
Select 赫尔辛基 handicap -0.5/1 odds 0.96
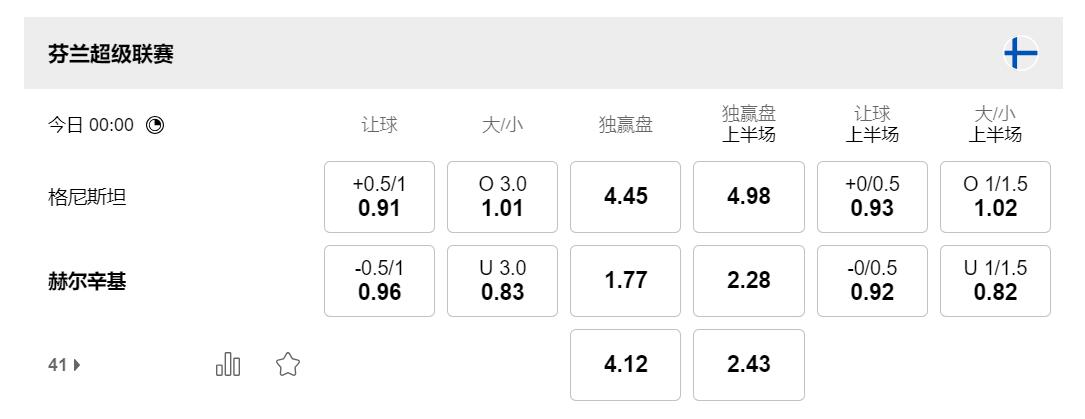379,281
